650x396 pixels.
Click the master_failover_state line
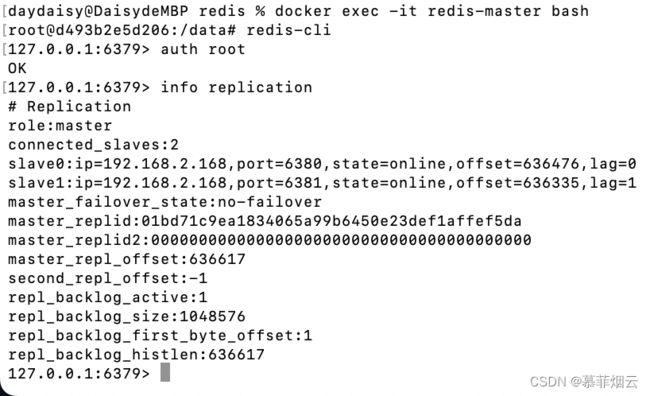[165, 202]
